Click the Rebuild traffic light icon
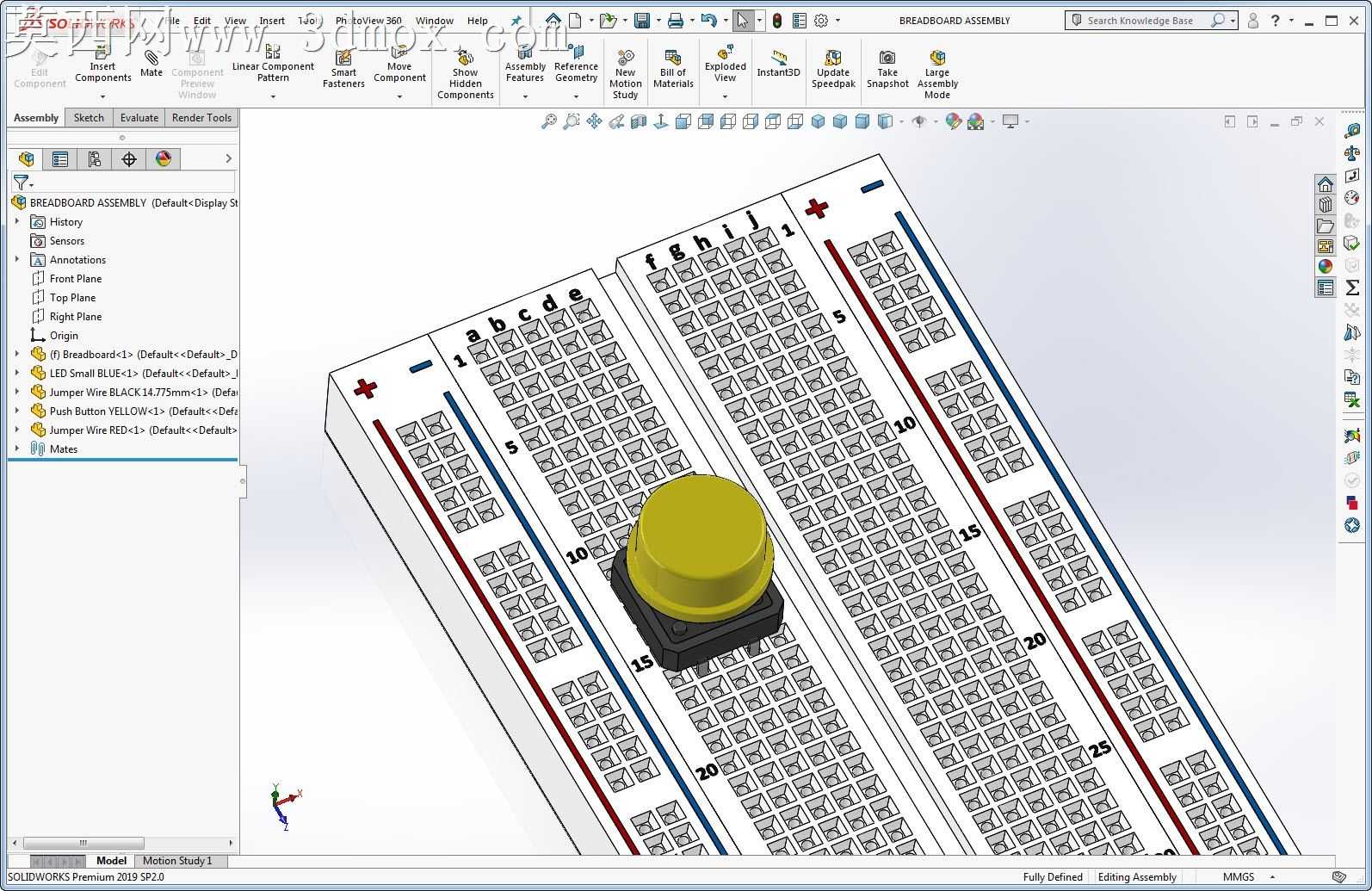Screen dimensions: 1372x891 (777, 20)
